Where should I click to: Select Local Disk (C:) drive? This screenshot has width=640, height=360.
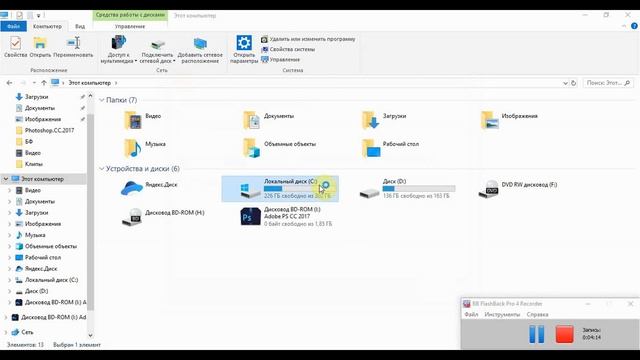(x=280, y=189)
